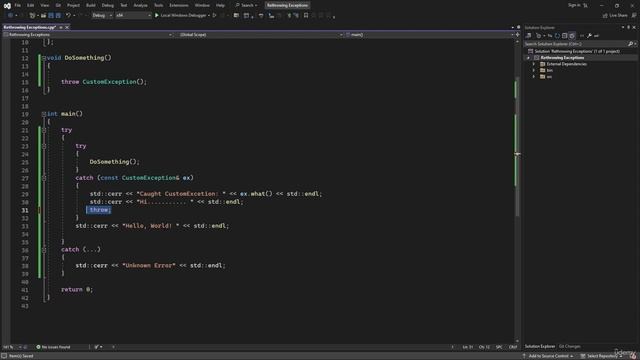Screen dimensions: 640x360
Task: Click return 0 statement on line 41
Action: (77, 289)
